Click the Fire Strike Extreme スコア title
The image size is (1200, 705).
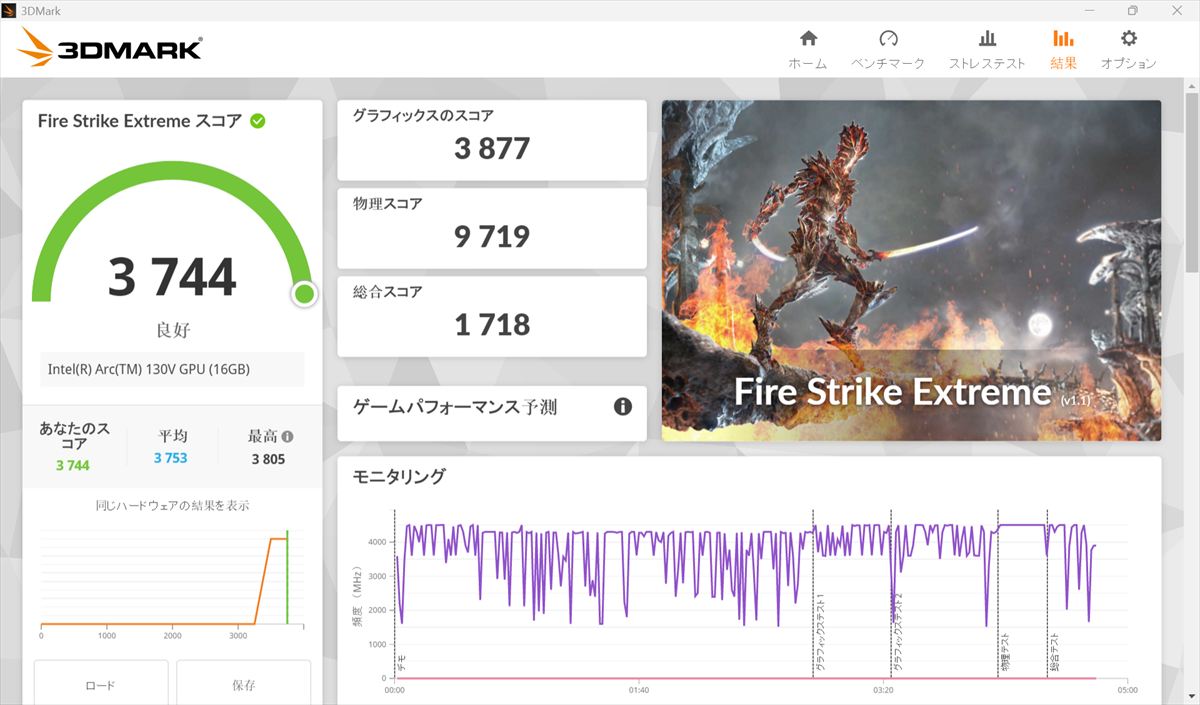click(140, 121)
